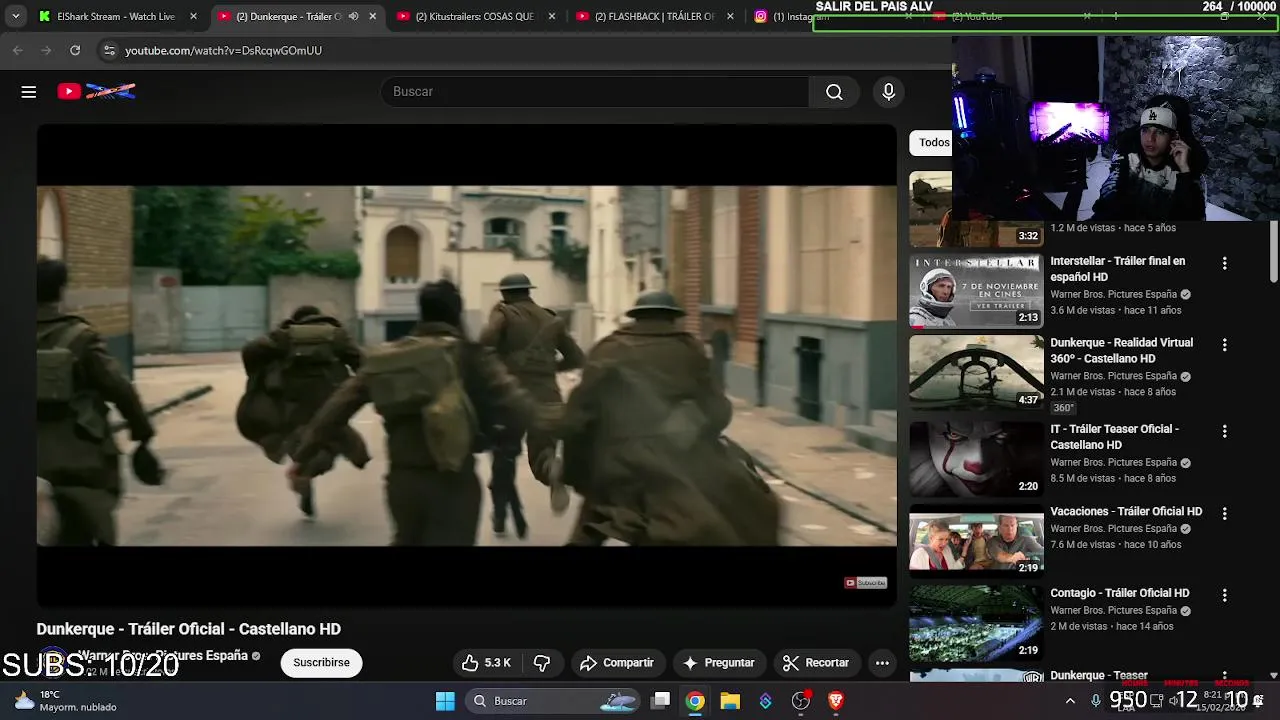Click the Recortar clip button
This screenshot has height=720, width=1280.
tap(816, 663)
